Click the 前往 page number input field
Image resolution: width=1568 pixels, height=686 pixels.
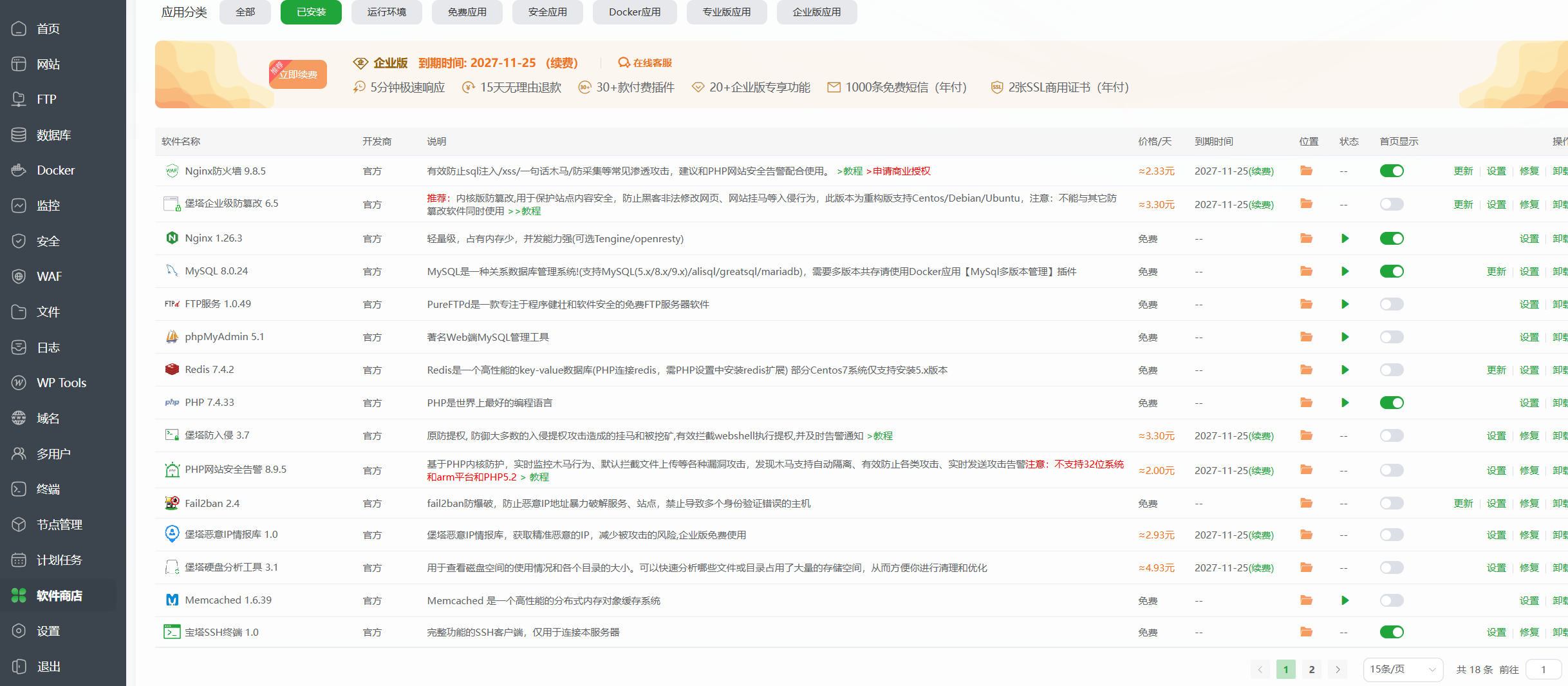(1544, 669)
